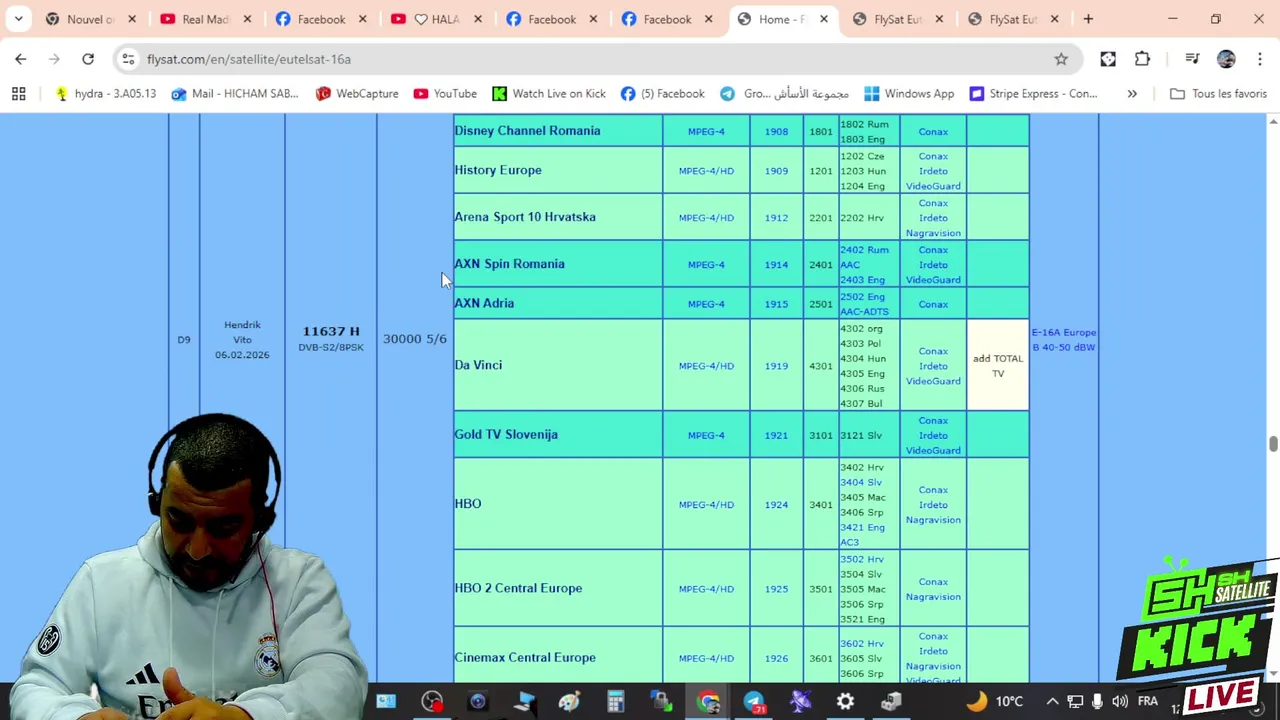Open the Watch Live on Kick bookmark
The height and width of the screenshot is (720, 1280).
click(548, 93)
